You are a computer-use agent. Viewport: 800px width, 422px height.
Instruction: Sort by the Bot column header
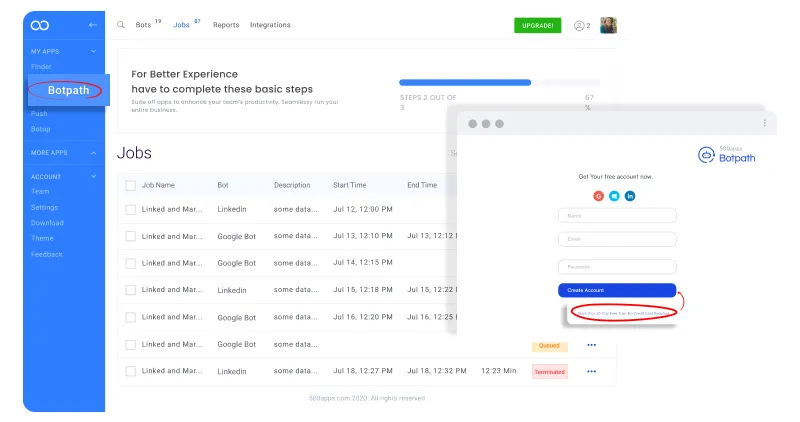pos(223,185)
